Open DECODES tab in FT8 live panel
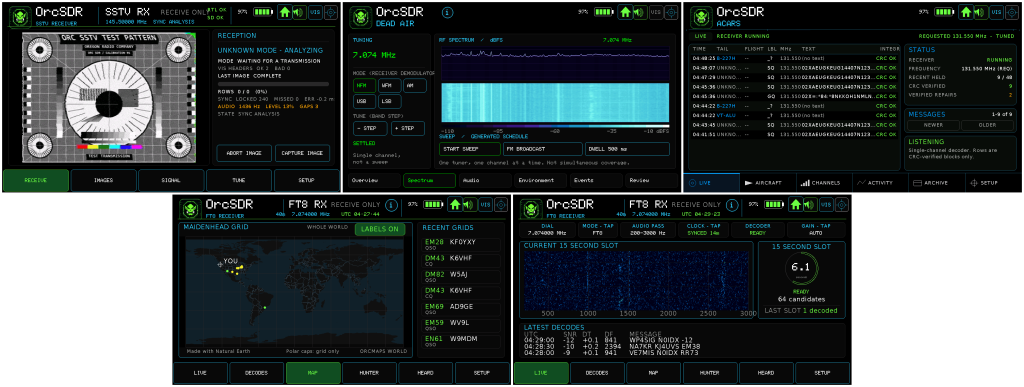 597,373
